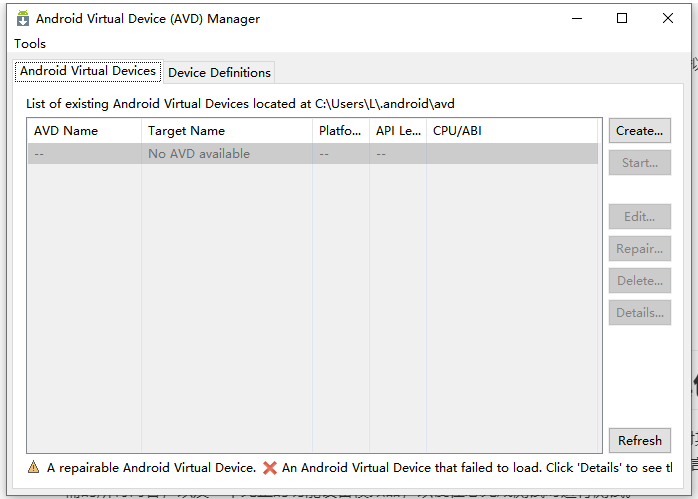Maximize the AVD Manager window
This screenshot has width=698, height=499.
[622, 18]
